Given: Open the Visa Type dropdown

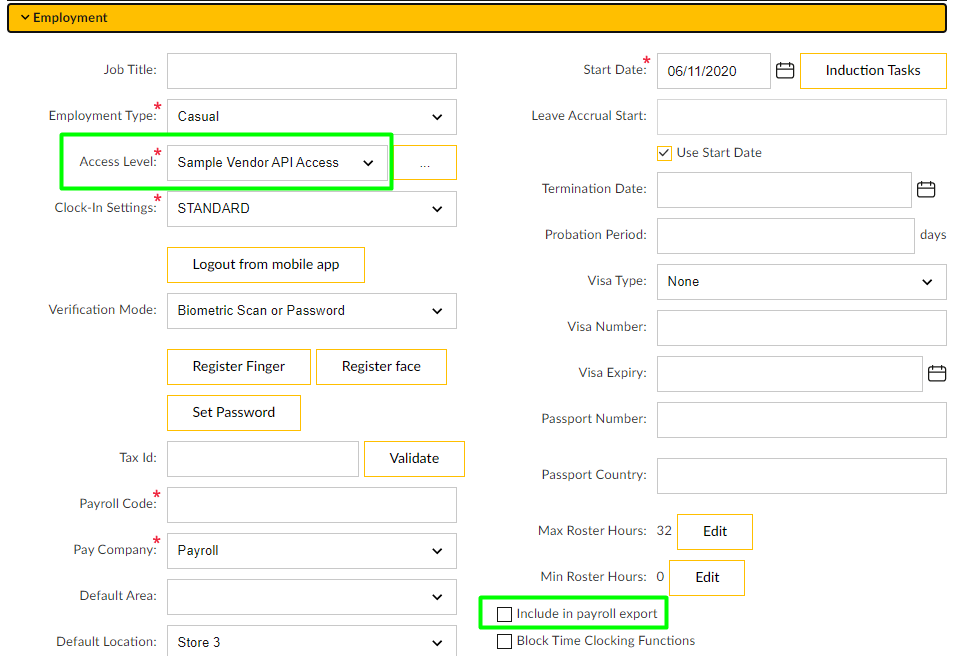Looking at the screenshot, I should (x=801, y=282).
